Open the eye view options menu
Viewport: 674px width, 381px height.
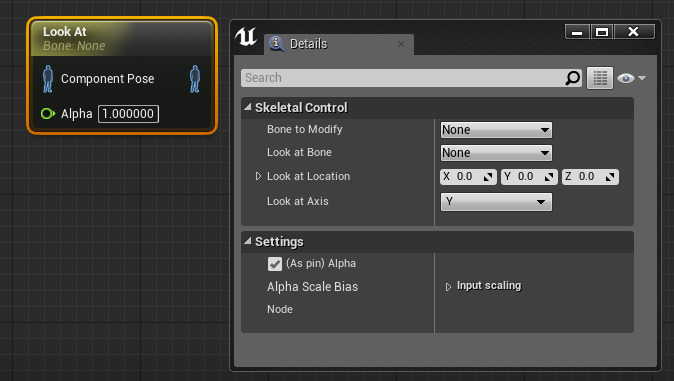point(631,78)
